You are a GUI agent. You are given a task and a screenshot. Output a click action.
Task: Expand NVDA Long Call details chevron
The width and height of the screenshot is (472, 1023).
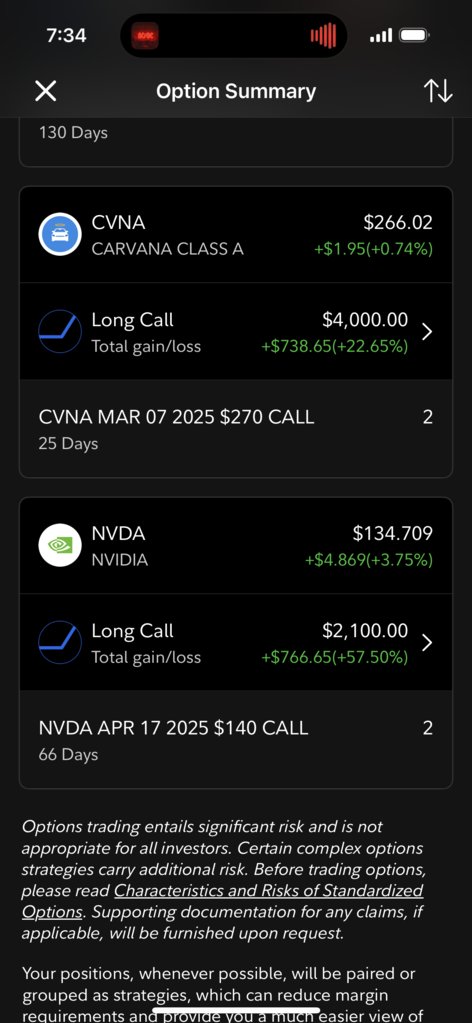[427, 643]
